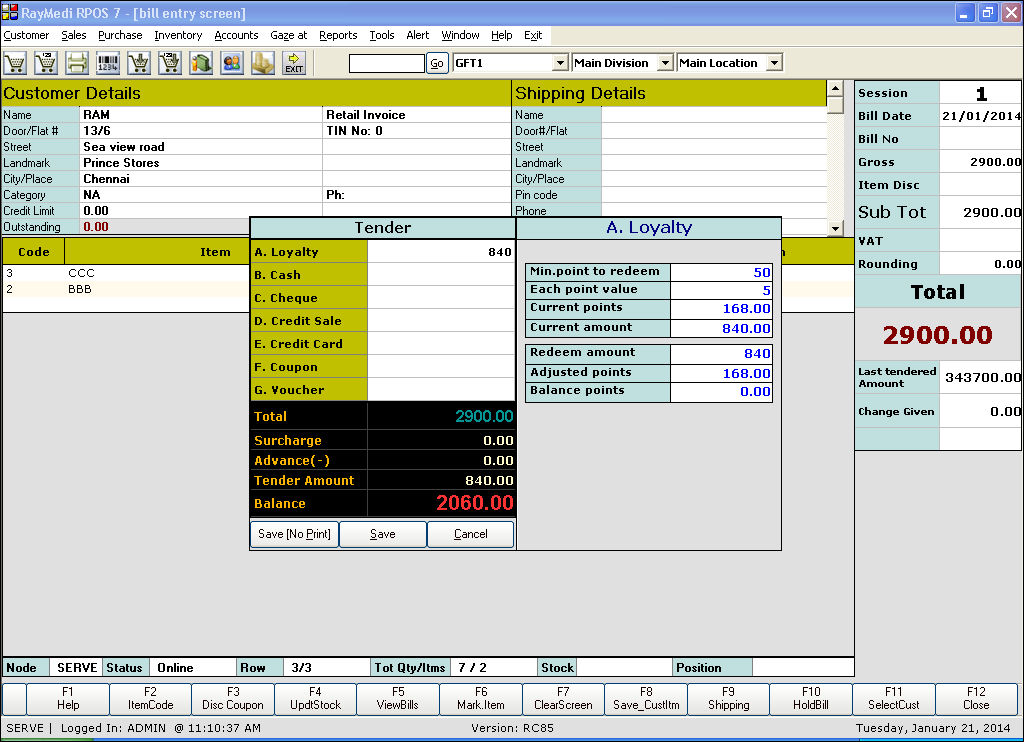This screenshot has height=742, width=1024.
Task: Click the barcode 1234 toolbar icon
Action: (x=108, y=63)
